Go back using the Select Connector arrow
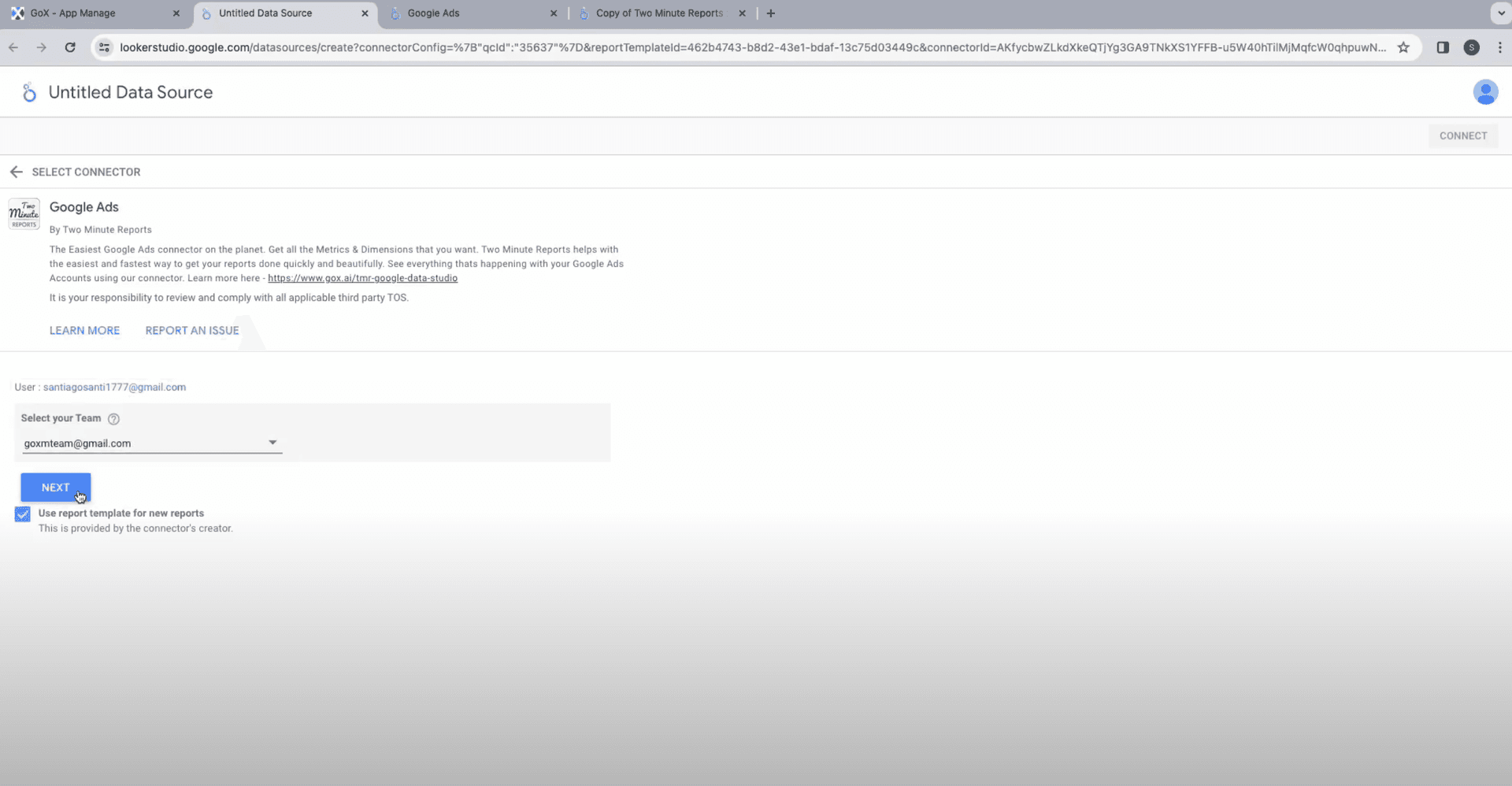Screen dimensions: 1512x786 pos(17,172)
